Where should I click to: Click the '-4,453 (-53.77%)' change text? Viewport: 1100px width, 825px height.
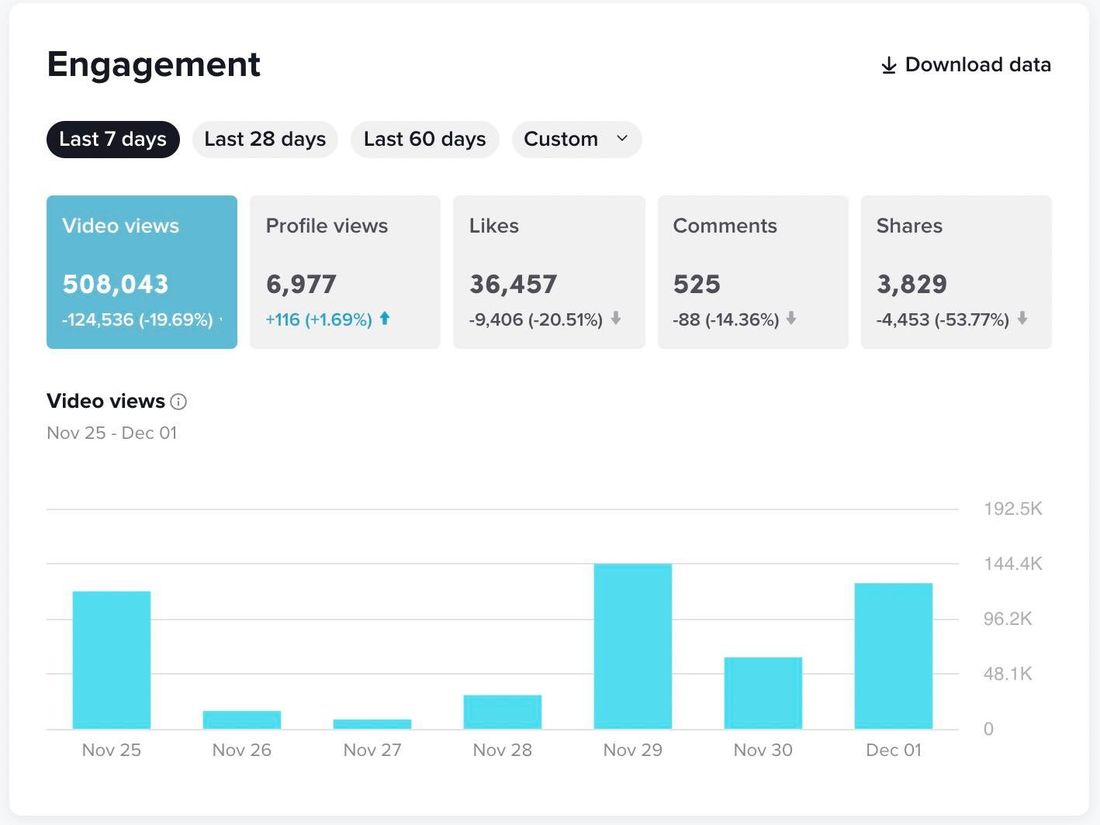click(x=942, y=320)
